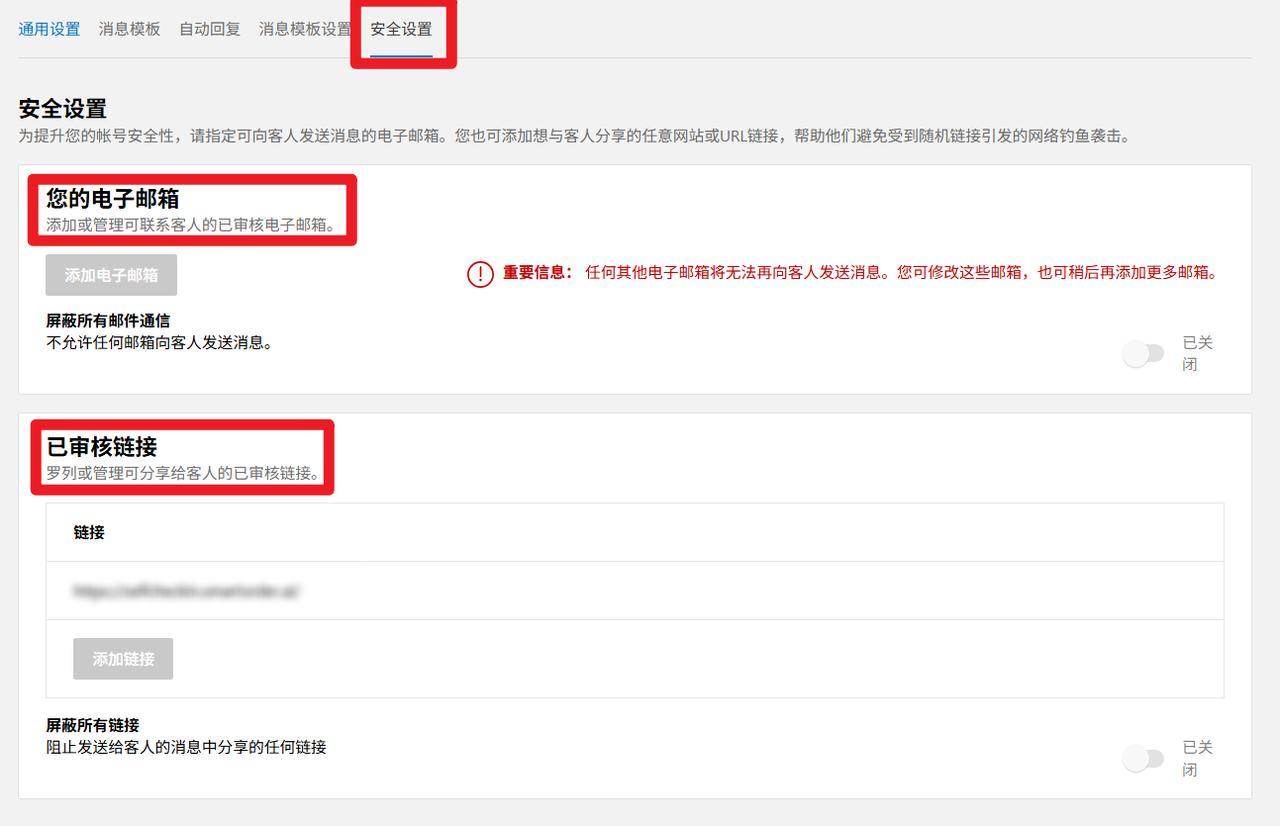Click the 安全设置 page title
Viewport: 1280px width, 826px height.
[x=63, y=109]
